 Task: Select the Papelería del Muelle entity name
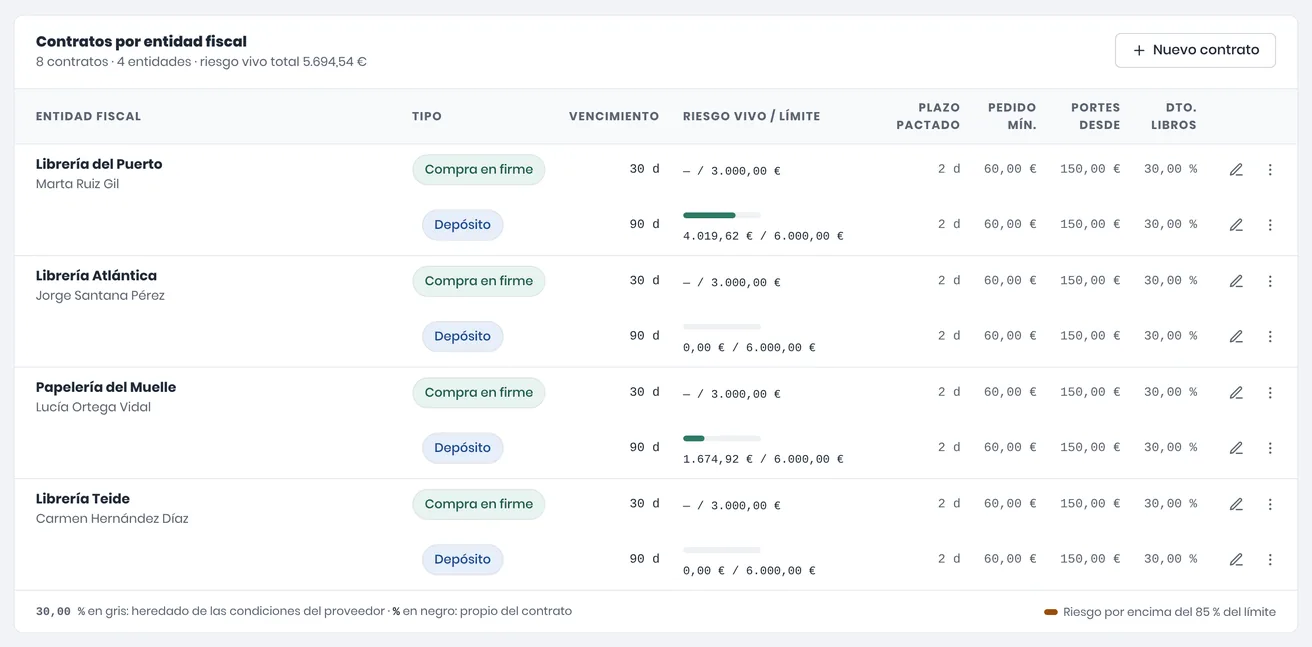click(106, 387)
